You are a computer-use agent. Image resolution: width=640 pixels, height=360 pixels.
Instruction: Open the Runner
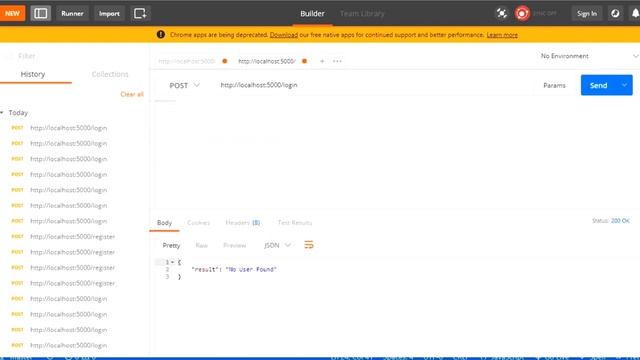[72, 13]
